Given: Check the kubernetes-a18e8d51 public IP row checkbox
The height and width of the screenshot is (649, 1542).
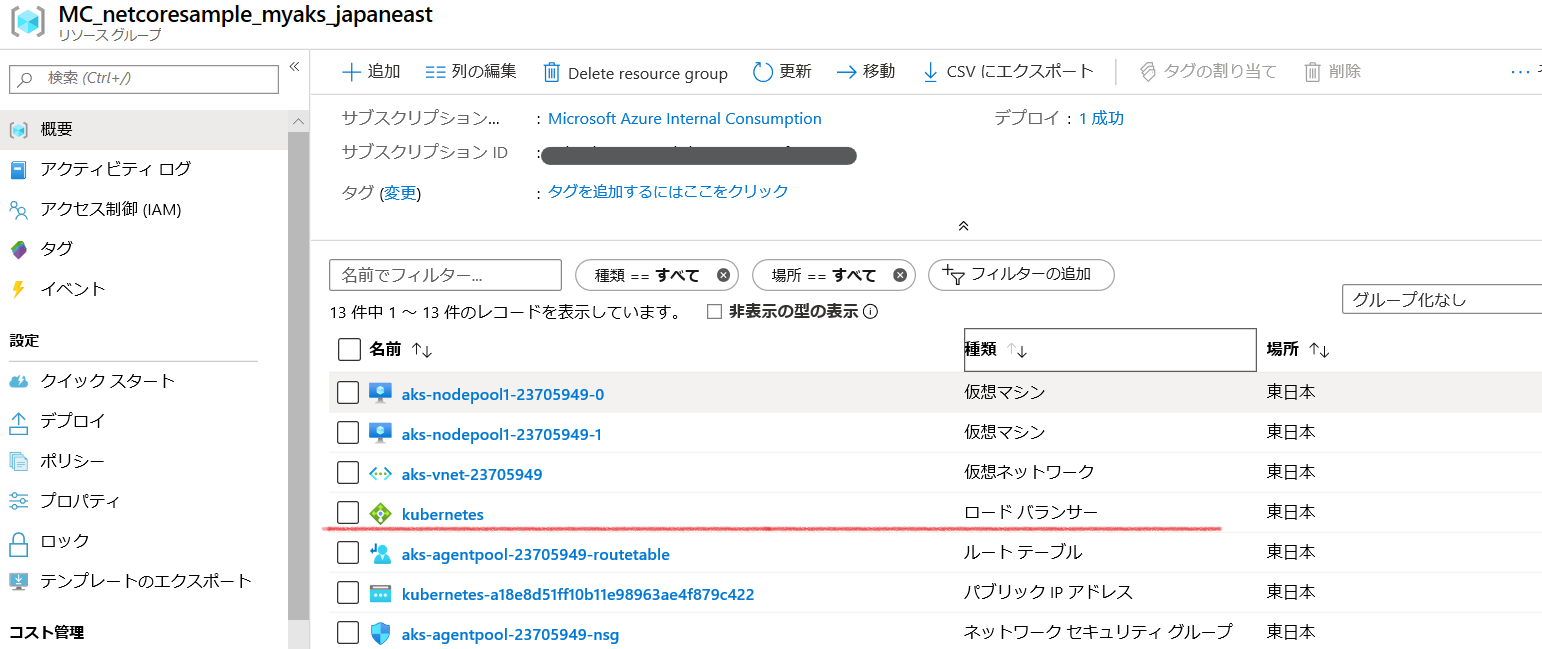Looking at the screenshot, I should (348, 593).
